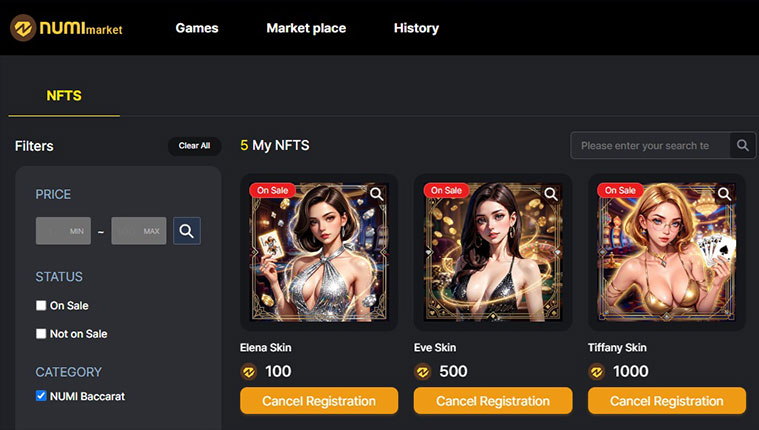This screenshot has width=759, height=430.
Task: Click the coin icon beside price 500
Action: pos(423,372)
